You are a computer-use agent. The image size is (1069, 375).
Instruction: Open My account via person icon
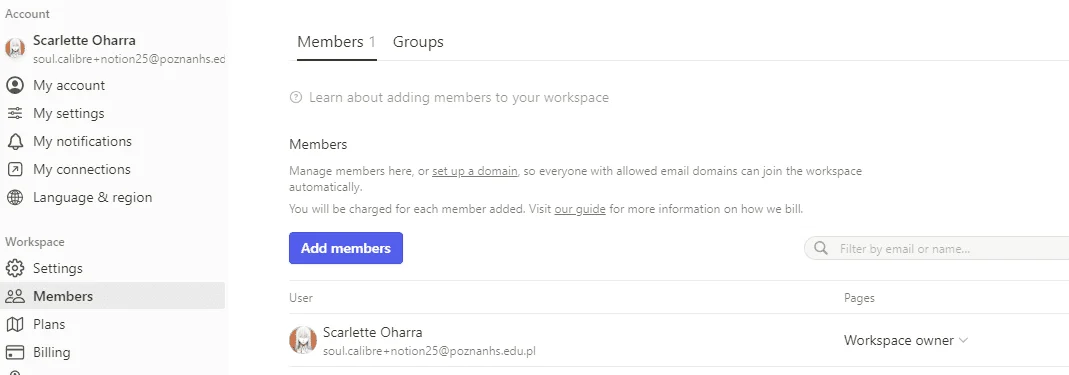pos(14,85)
